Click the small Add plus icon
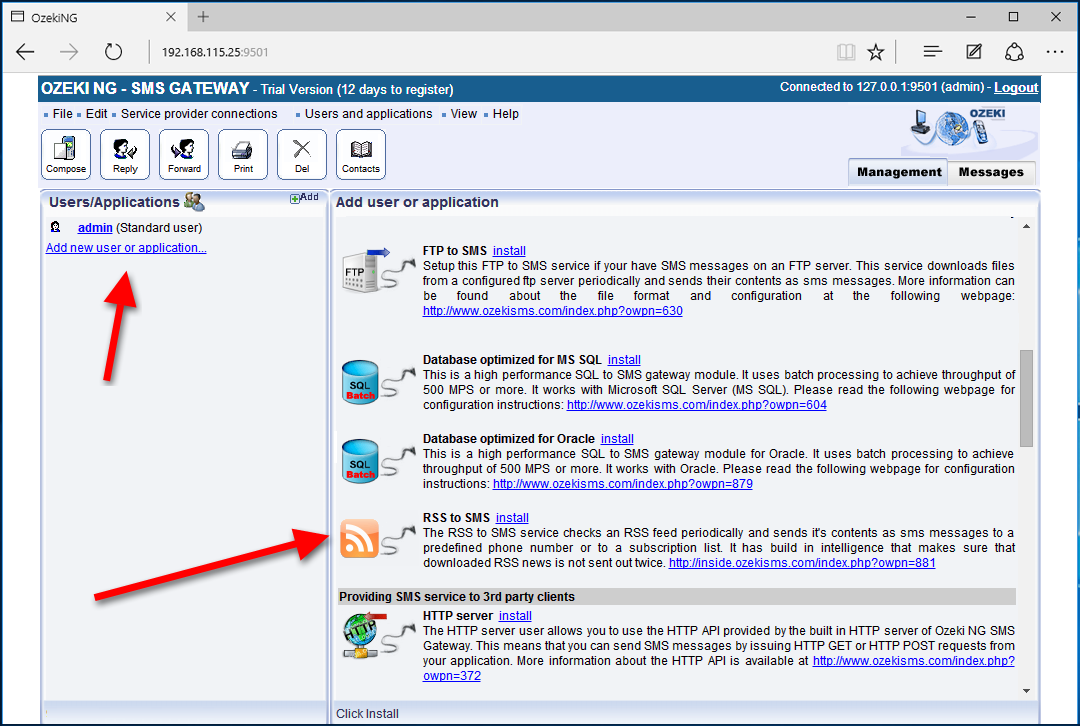1080x726 pixels. [x=295, y=198]
